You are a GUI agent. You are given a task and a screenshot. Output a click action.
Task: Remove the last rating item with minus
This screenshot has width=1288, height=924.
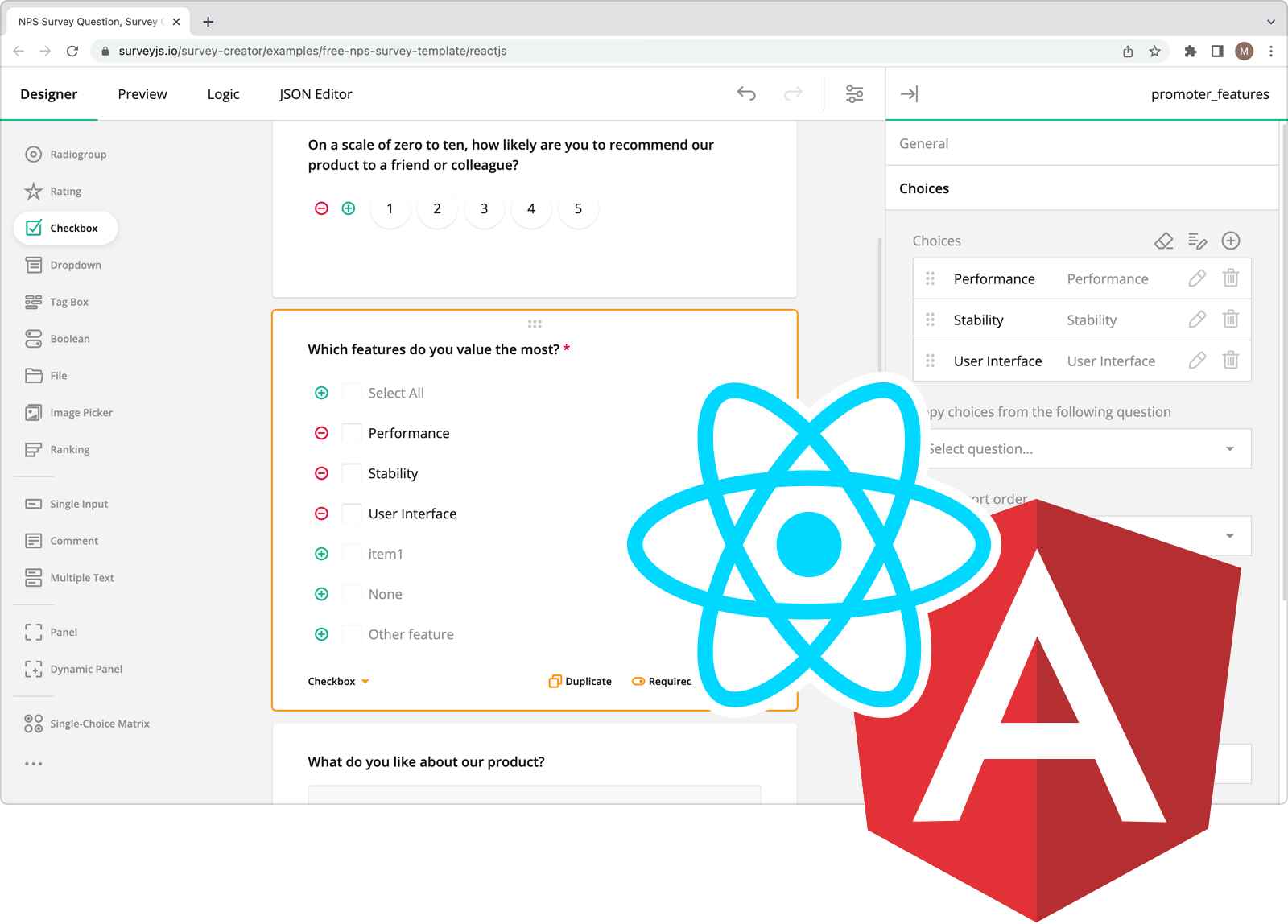321,208
